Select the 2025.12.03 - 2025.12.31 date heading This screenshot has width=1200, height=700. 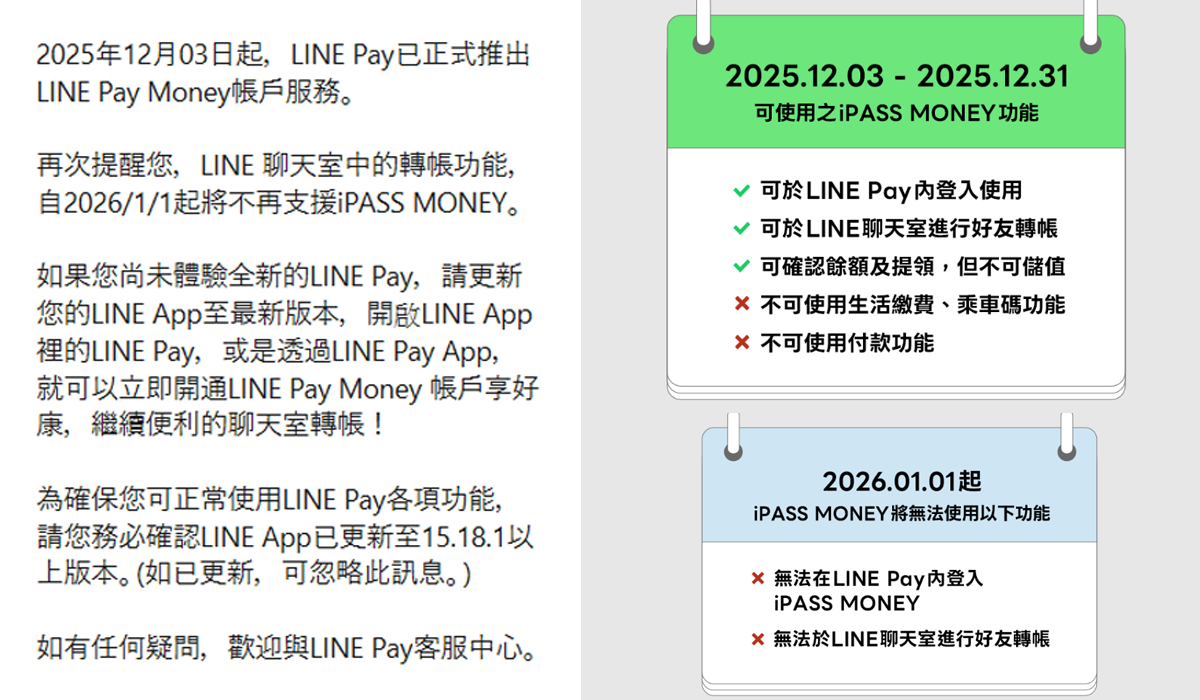click(x=896, y=76)
